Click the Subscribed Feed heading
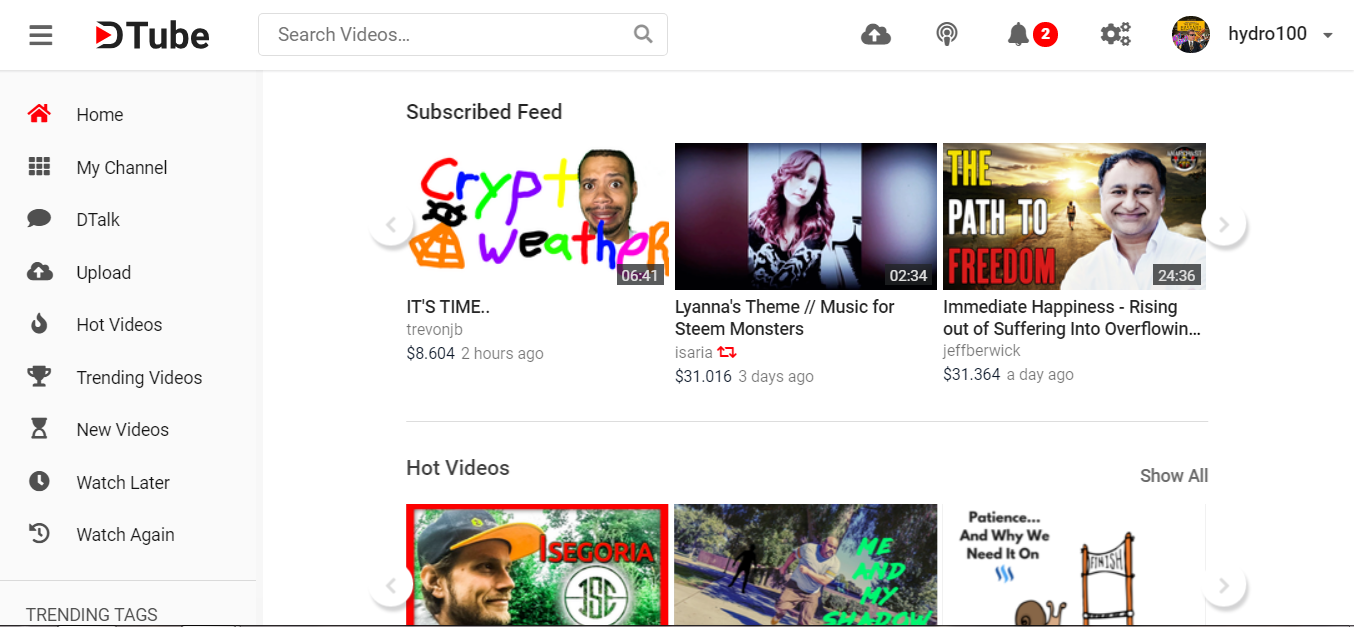The width and height of the screenshot is (1354, 627). 484,112
